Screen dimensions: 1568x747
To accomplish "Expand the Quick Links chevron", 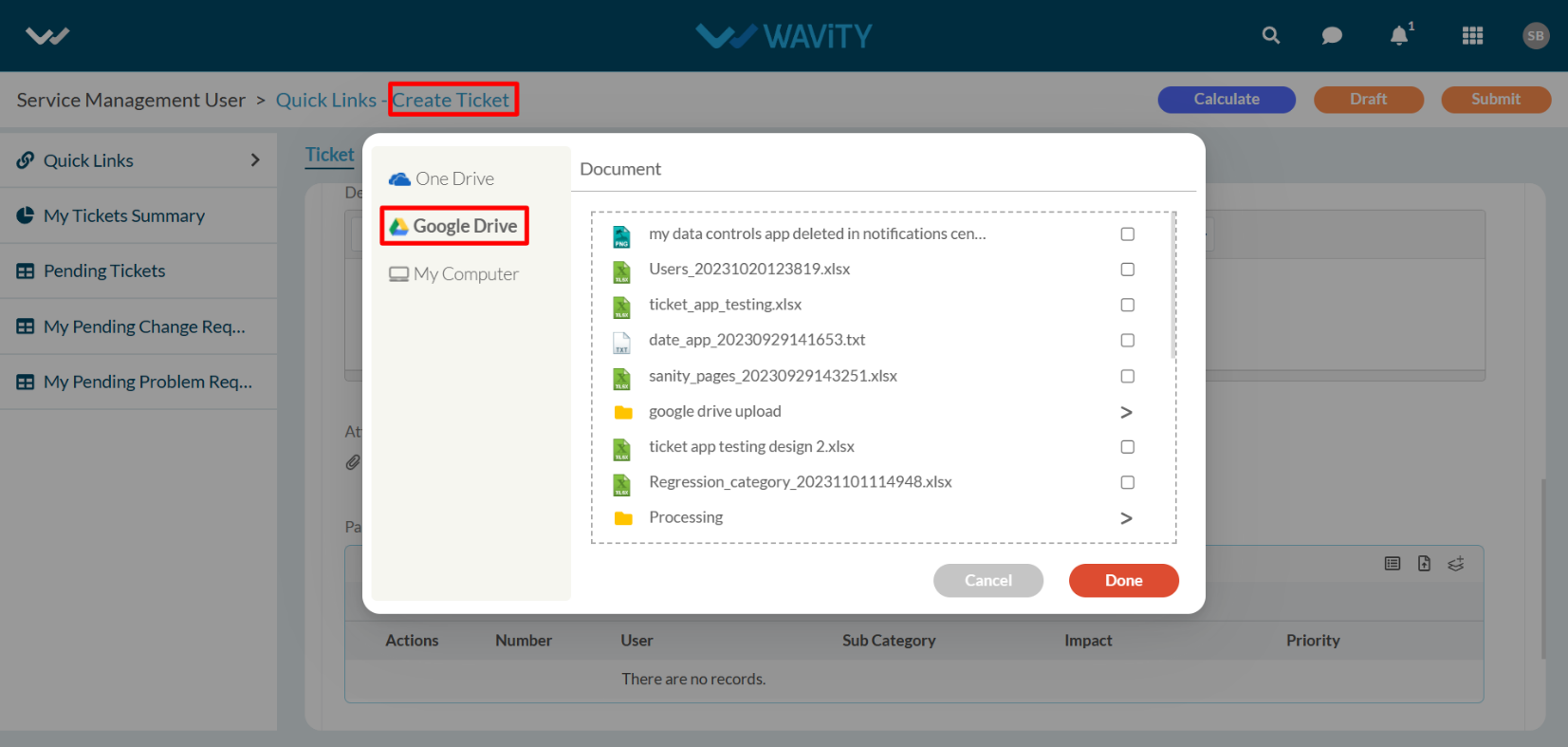I will (254, 160).
